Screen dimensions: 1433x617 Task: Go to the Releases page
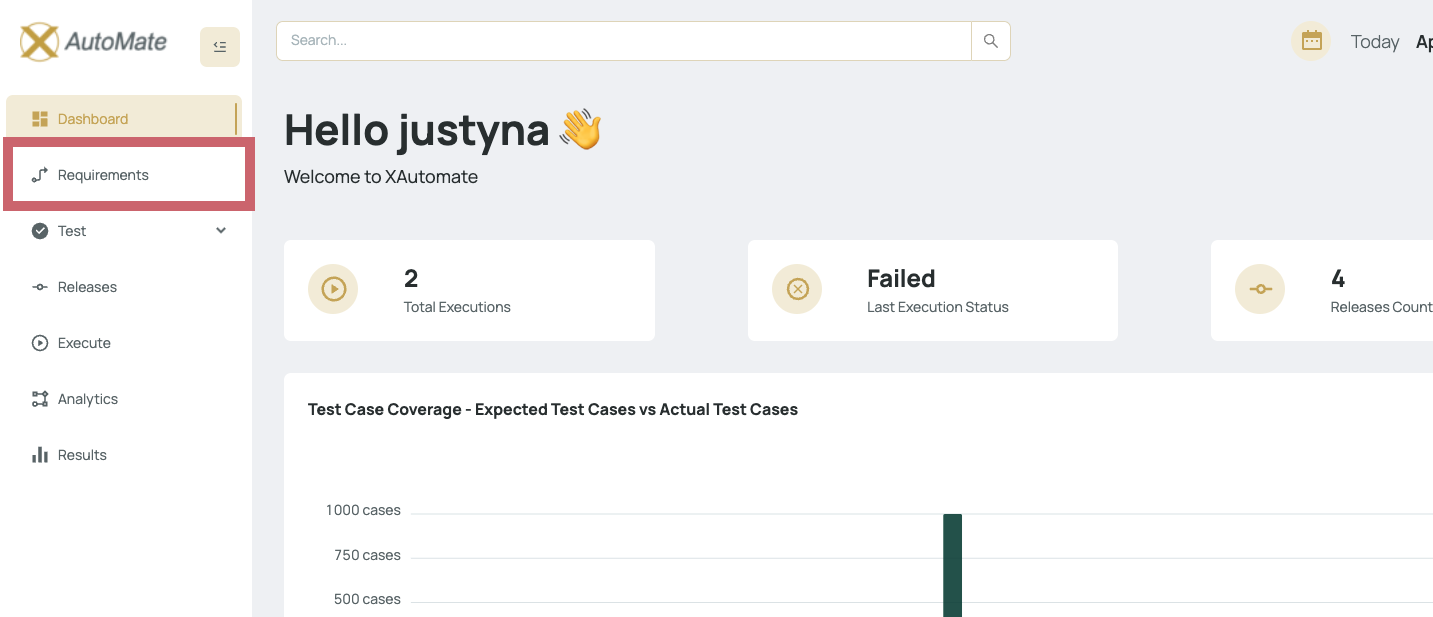click(x=87, y=287)
